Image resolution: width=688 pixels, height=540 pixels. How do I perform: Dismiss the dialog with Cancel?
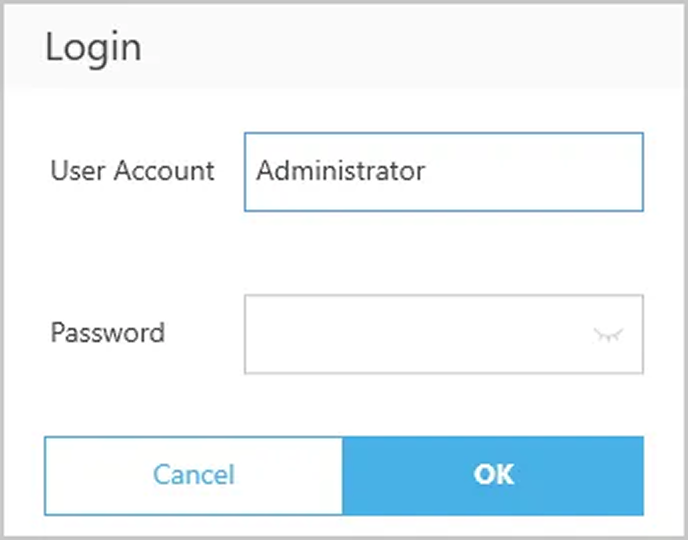[x=194, y=474]
